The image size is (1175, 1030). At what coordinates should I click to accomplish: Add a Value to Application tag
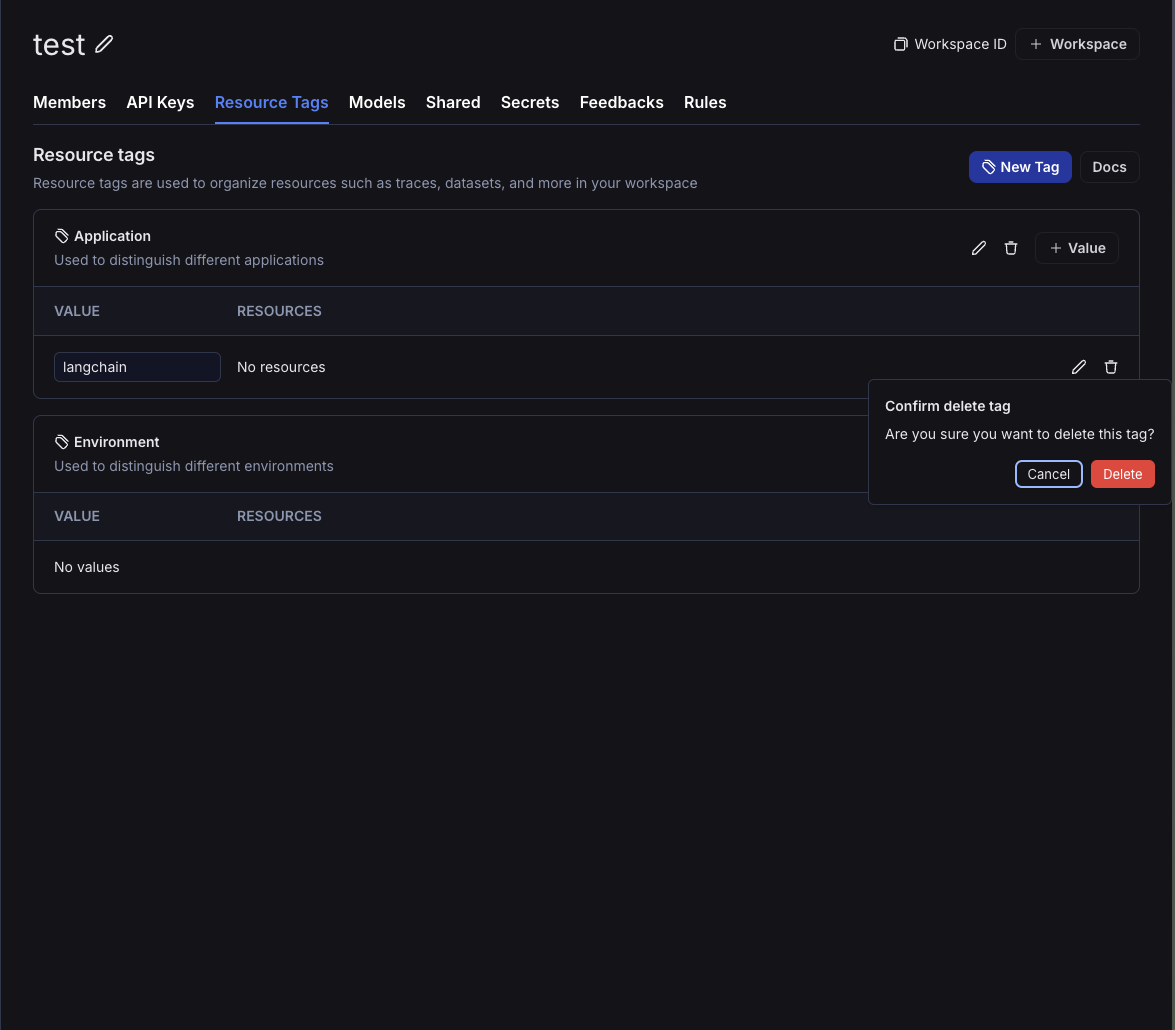[1077, 248]
